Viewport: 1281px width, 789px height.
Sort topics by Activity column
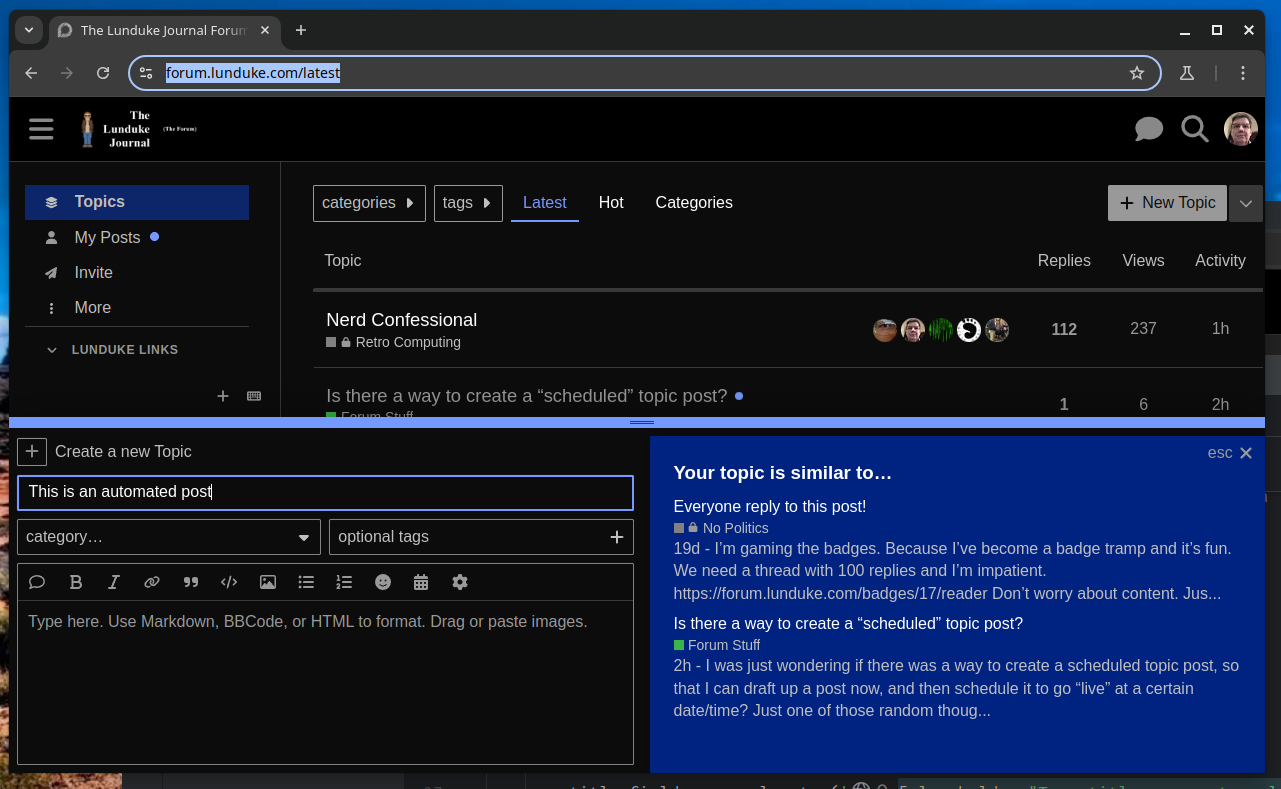[1220, 261]
